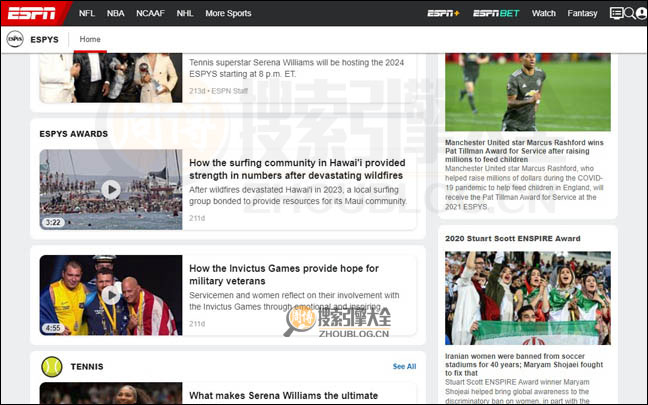Open ESPN+ link
Image resolution: width=648 pixels, height=405 pixels.
click(x=443, y=13)
